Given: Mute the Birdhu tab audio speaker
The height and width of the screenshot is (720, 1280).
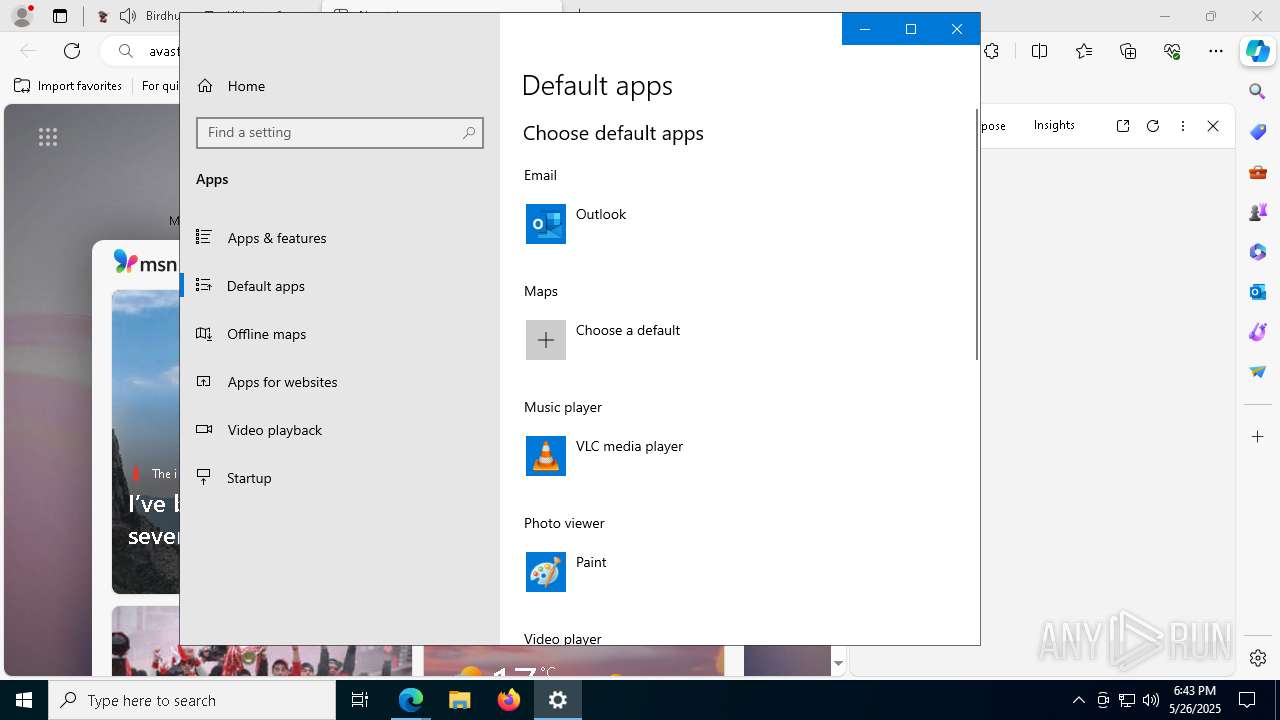Looking at the screenshot, I should (x=128, y=16).
